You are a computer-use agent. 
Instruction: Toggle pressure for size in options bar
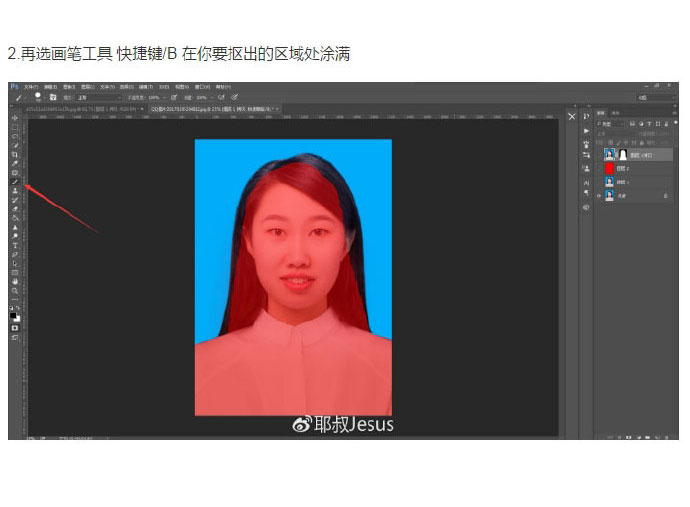click(x=235, y=97)
